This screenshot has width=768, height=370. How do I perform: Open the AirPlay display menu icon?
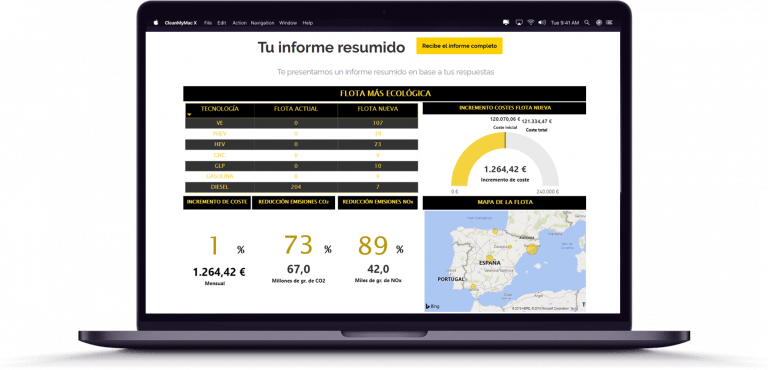[519, 23]
